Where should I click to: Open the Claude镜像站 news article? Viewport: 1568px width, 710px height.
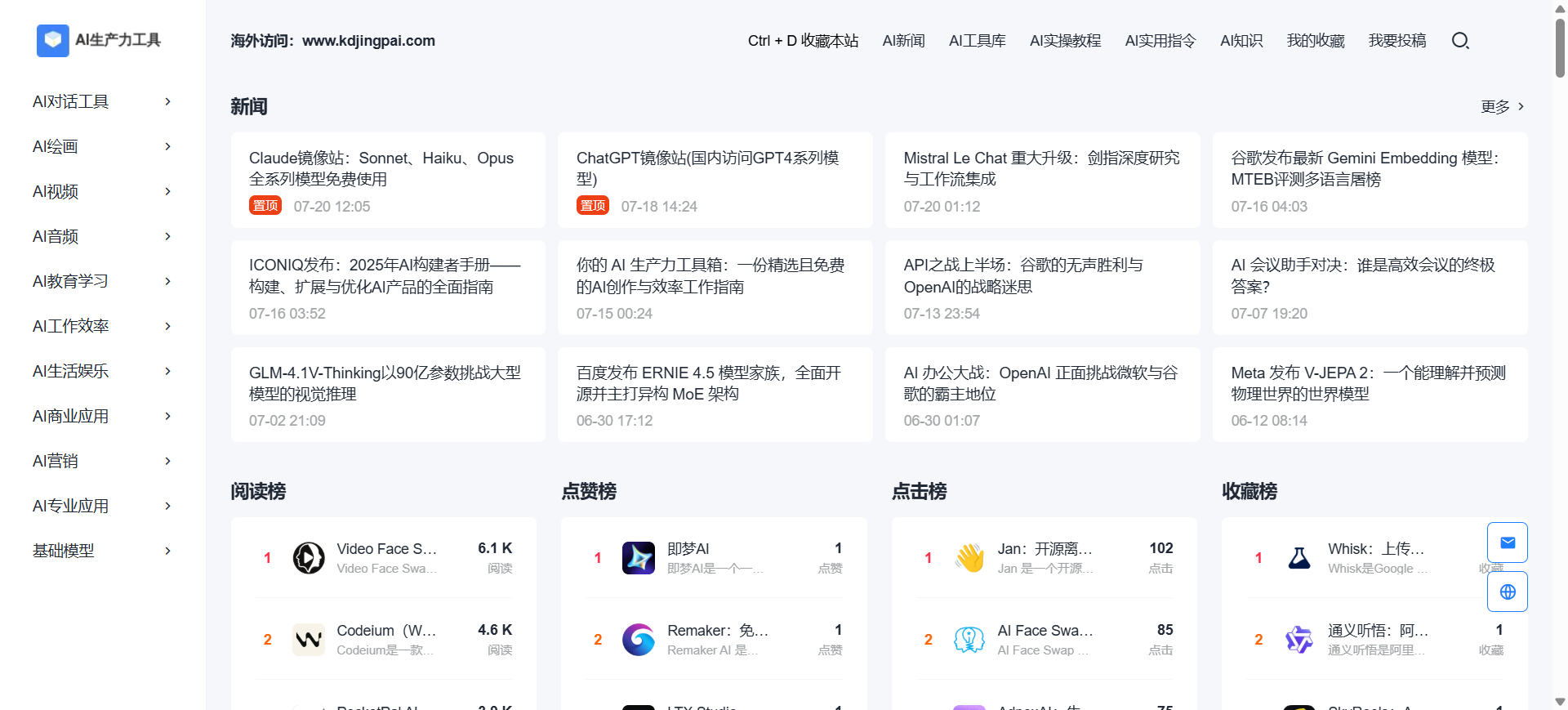click(381, 168)
